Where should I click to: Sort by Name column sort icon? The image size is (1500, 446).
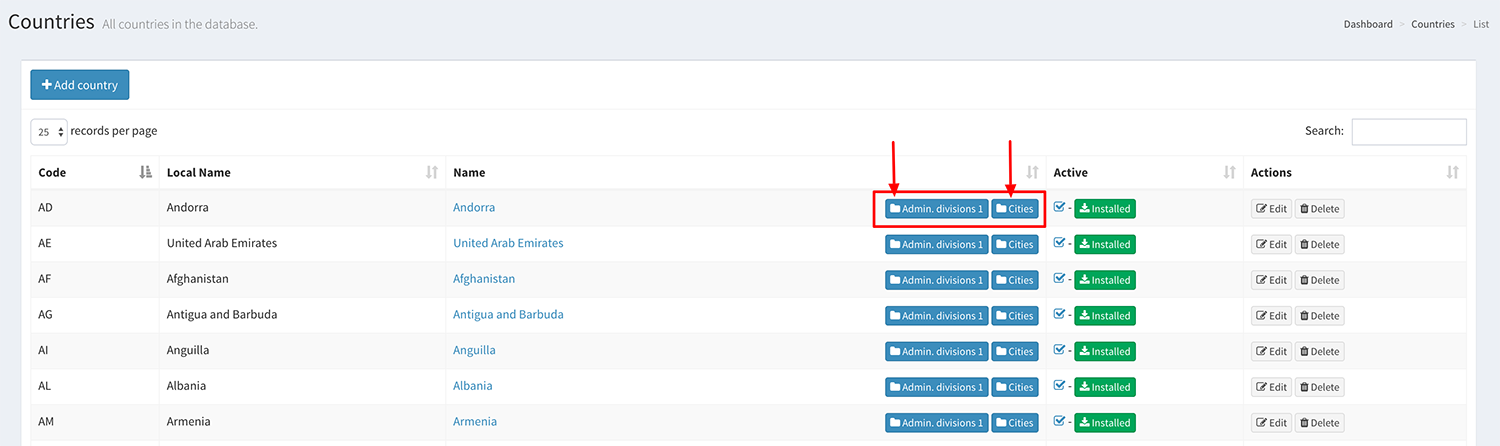[1032, 172]
